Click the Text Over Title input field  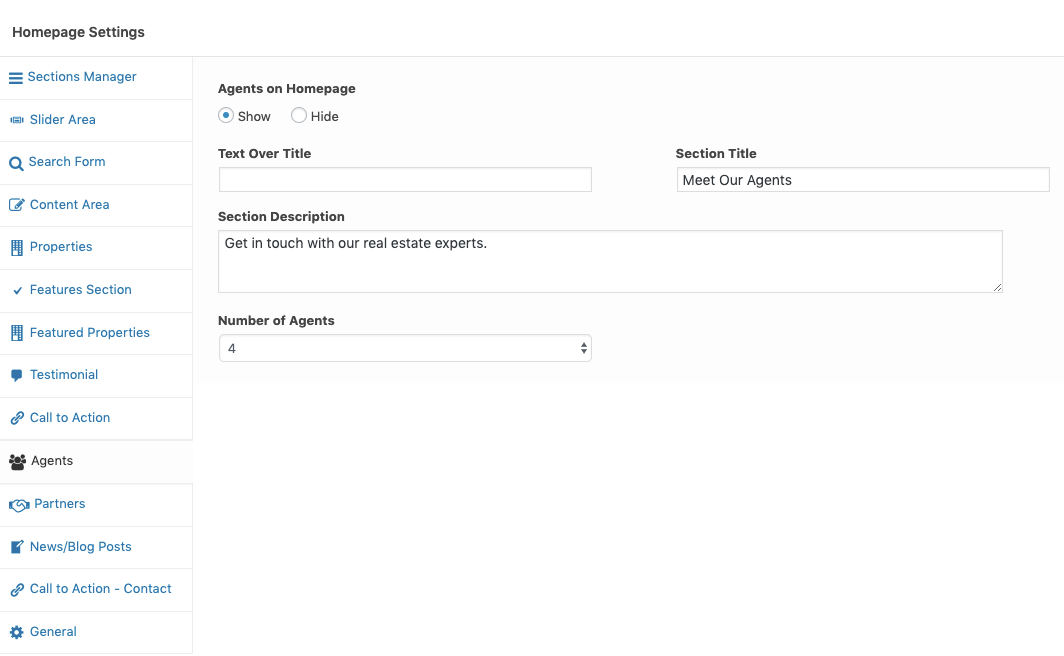click(x=405, y=180)
